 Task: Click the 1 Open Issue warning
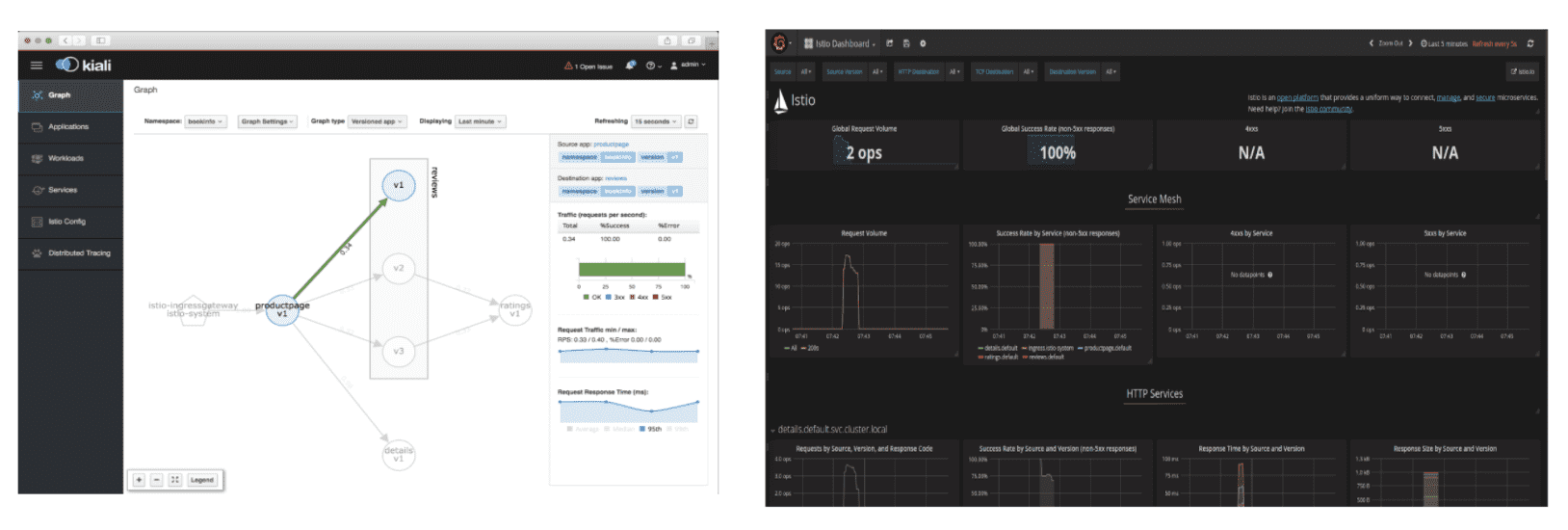pyautogui.click(x=588, y=66)
